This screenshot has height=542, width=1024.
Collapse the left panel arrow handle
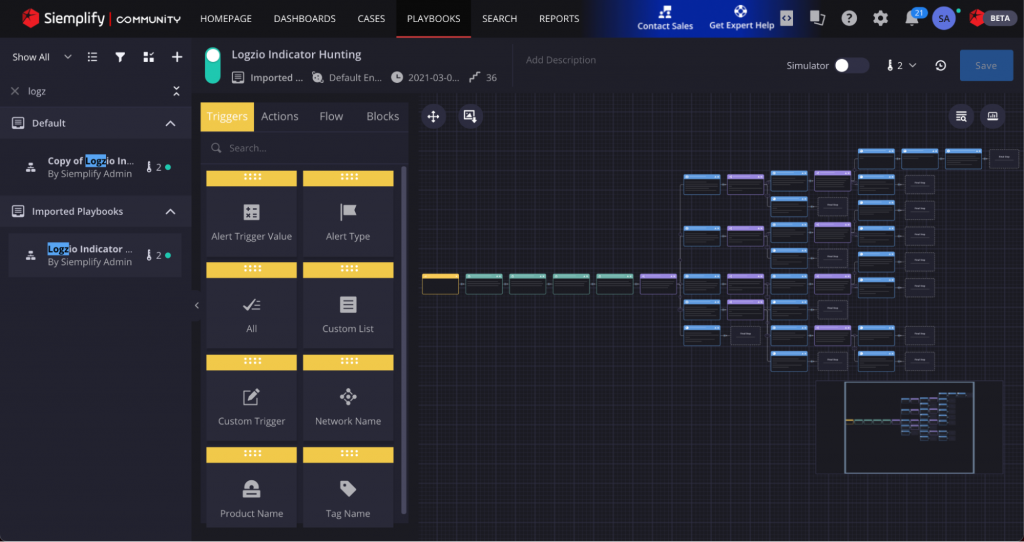click(197, 306)
